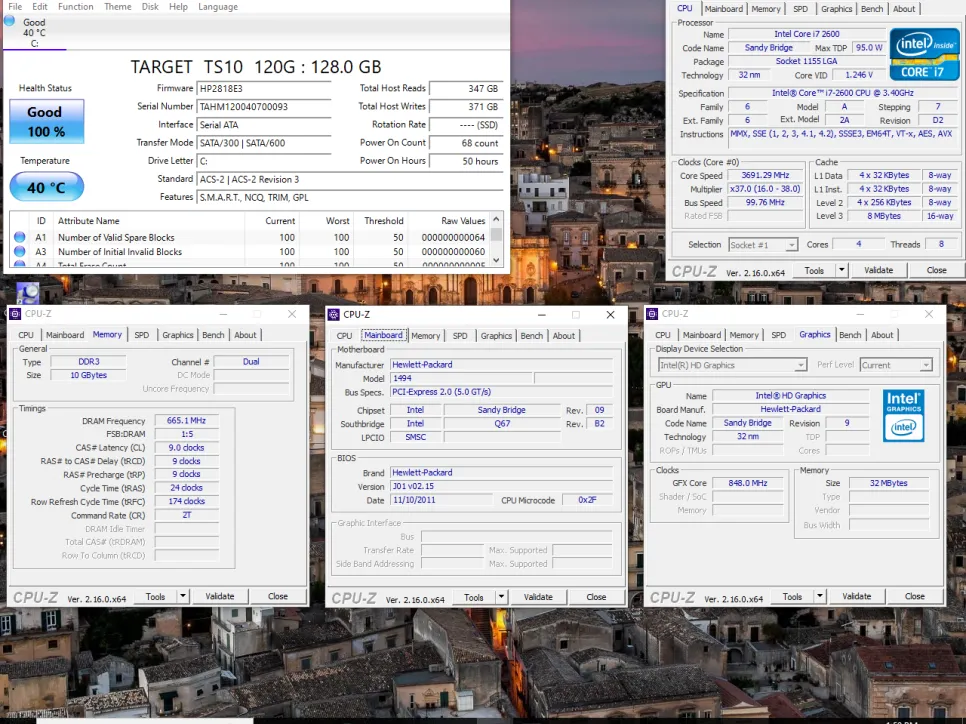The image size is (966, 724).
Task: Click the blue status circle for attribute A1
Action: point(20,237)
